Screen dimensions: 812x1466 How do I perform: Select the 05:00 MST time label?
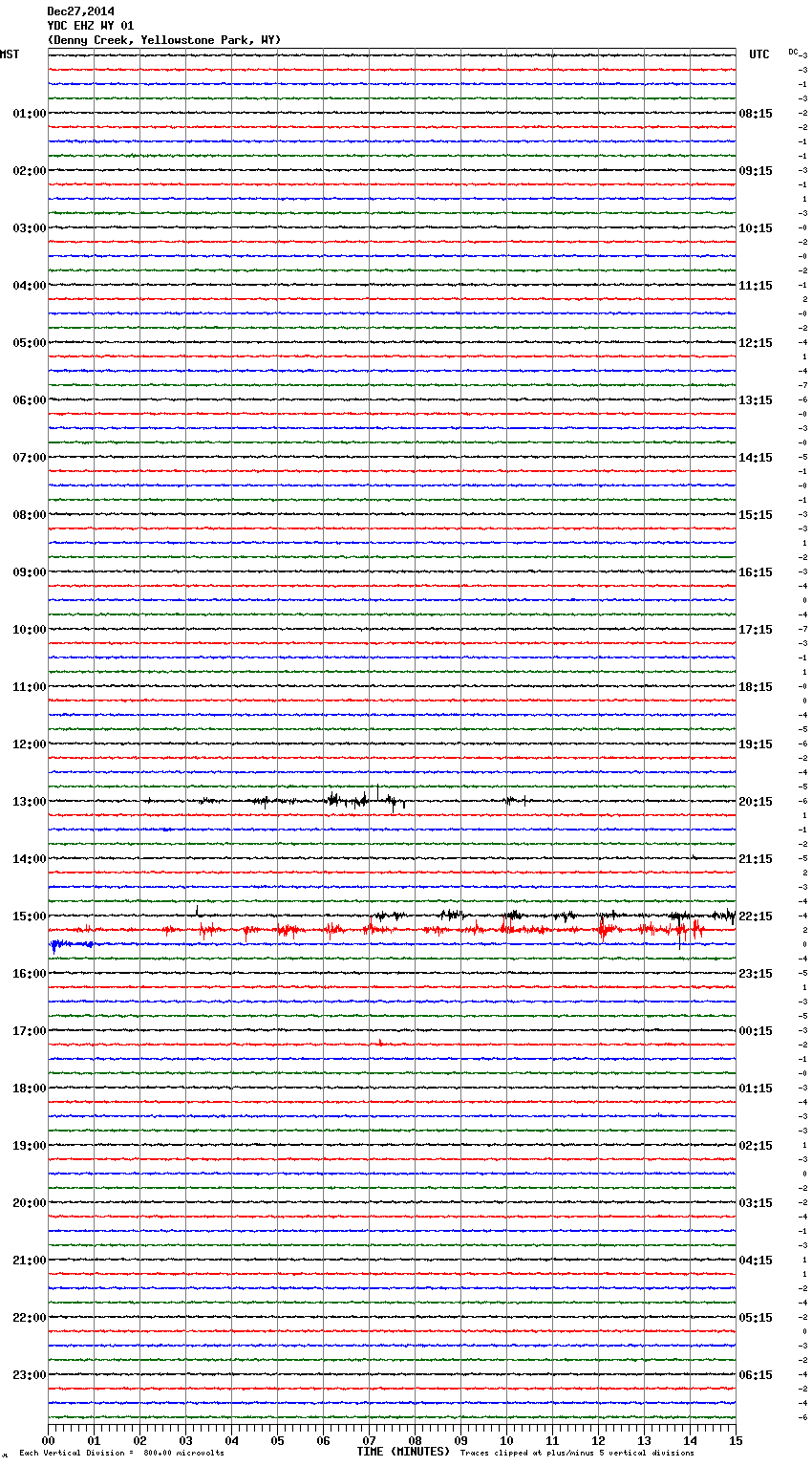pos(30,343)
